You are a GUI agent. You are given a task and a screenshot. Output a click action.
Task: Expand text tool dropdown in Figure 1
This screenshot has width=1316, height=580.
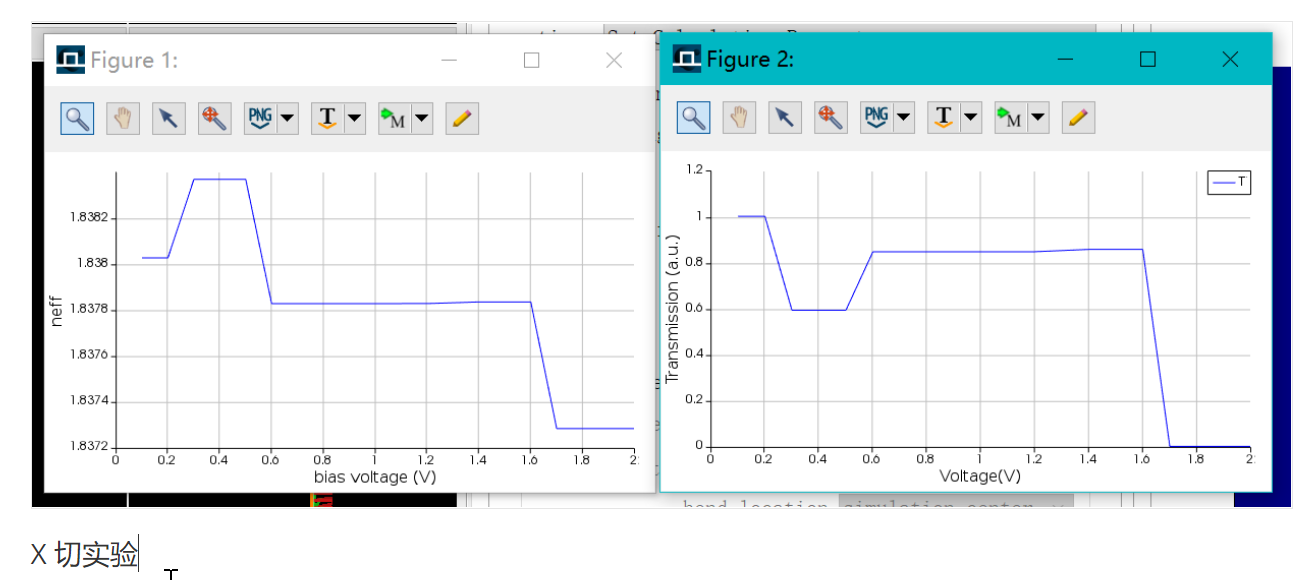[x=355, y=118]
